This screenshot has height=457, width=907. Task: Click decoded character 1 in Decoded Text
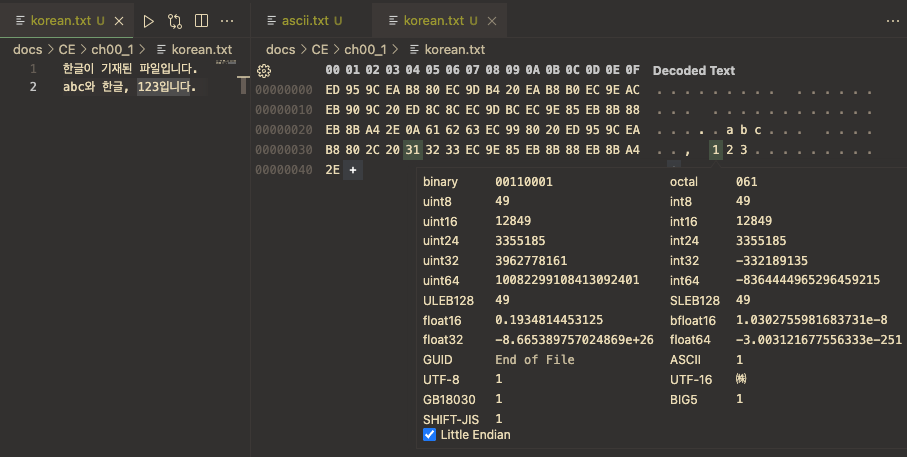pos(716,150)
